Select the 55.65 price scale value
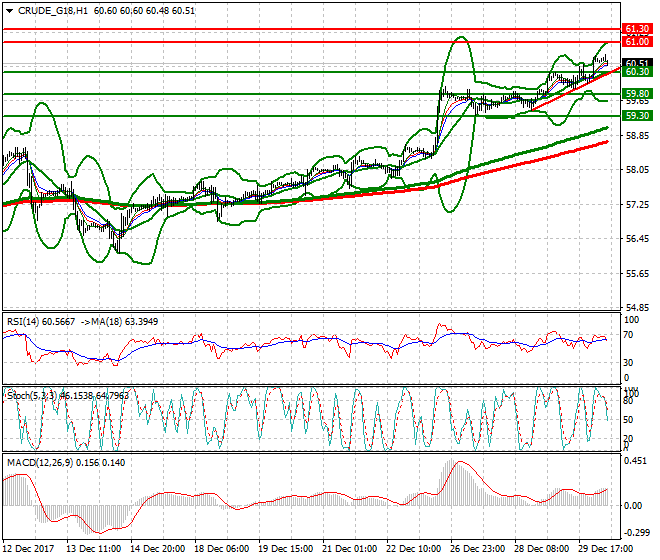 pyautogui.click(x=637, y=274)
